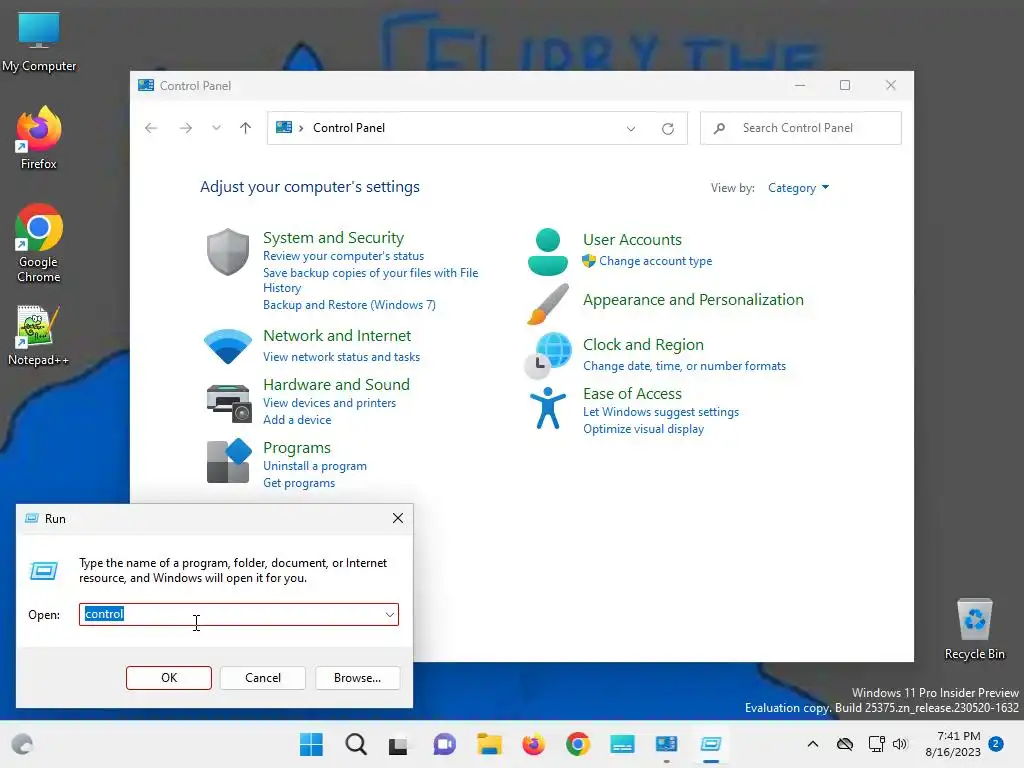Click Change date, time, or number formats
1024x768 pixels.
[x=684, y=366]
